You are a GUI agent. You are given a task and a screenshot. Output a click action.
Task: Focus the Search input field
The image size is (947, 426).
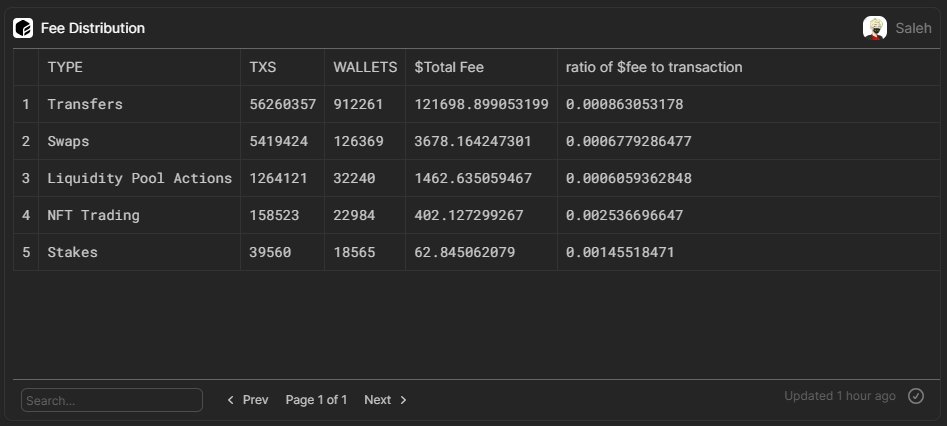(x=112, y=400)
